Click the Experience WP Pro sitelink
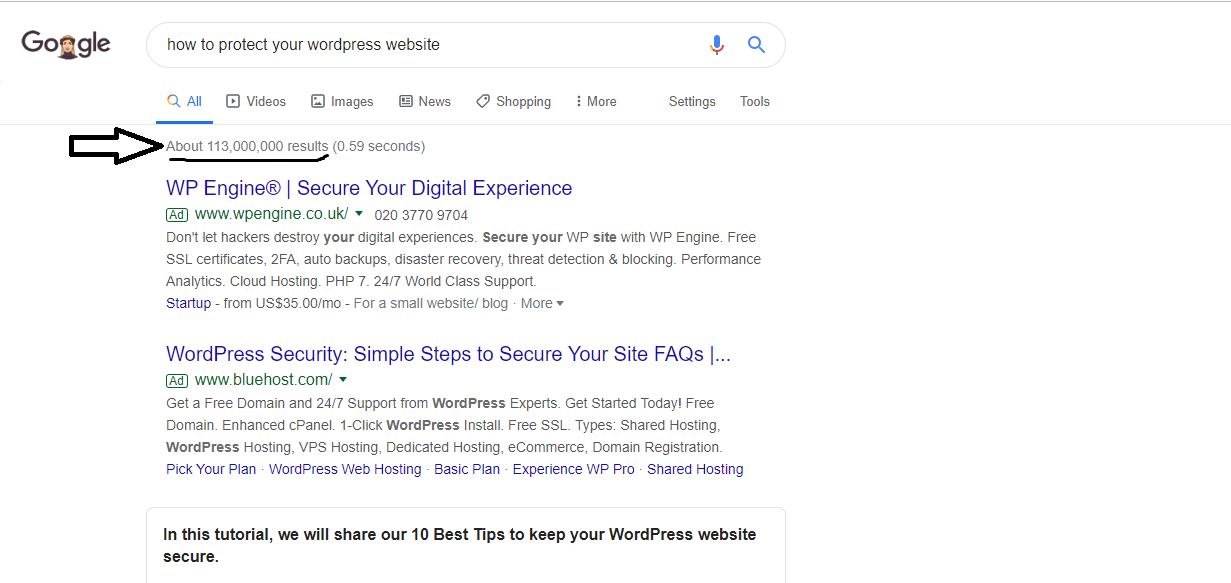The width and height of the screenshot is (1231, 583). pos(574,469)
